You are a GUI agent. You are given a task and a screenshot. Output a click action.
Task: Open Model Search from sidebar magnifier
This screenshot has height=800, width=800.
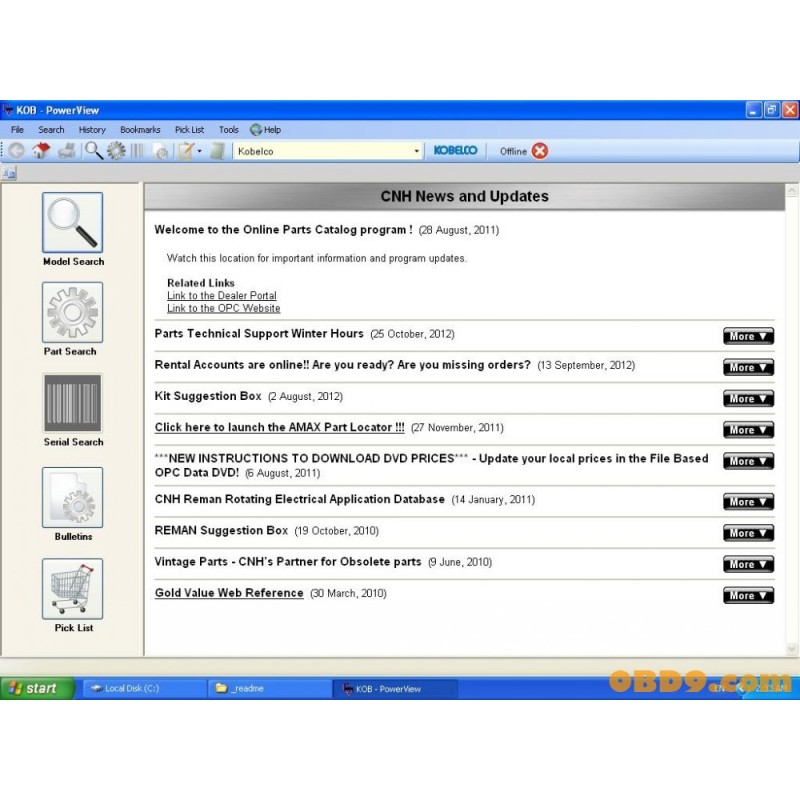[72, 222]
